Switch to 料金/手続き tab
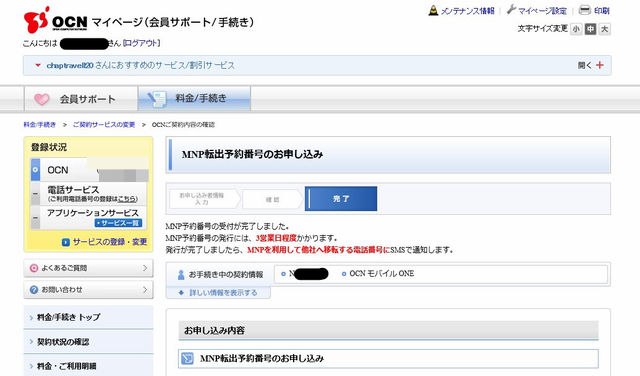 [194, 98]
